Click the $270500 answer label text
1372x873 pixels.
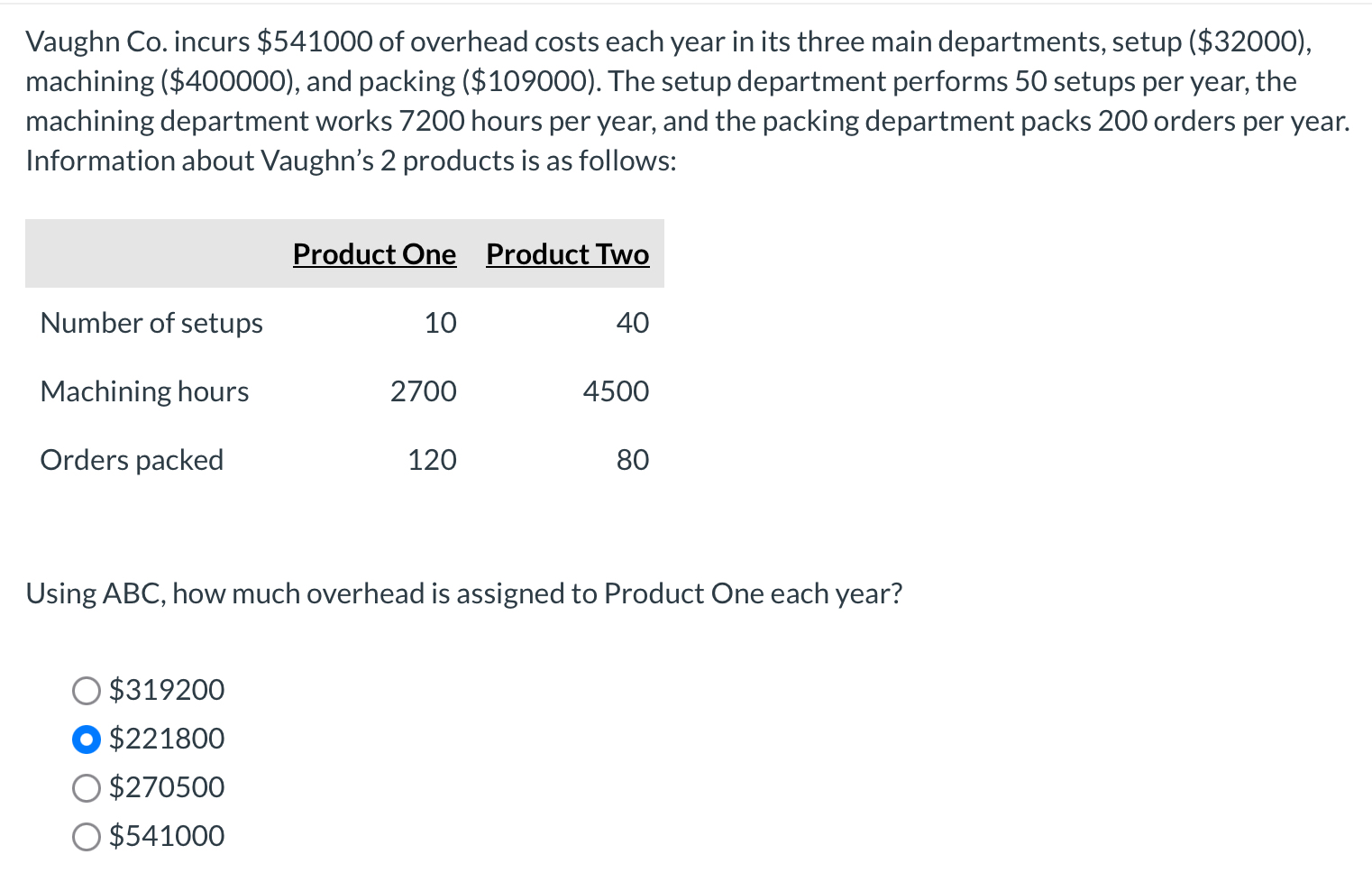(x=167, y=787)
